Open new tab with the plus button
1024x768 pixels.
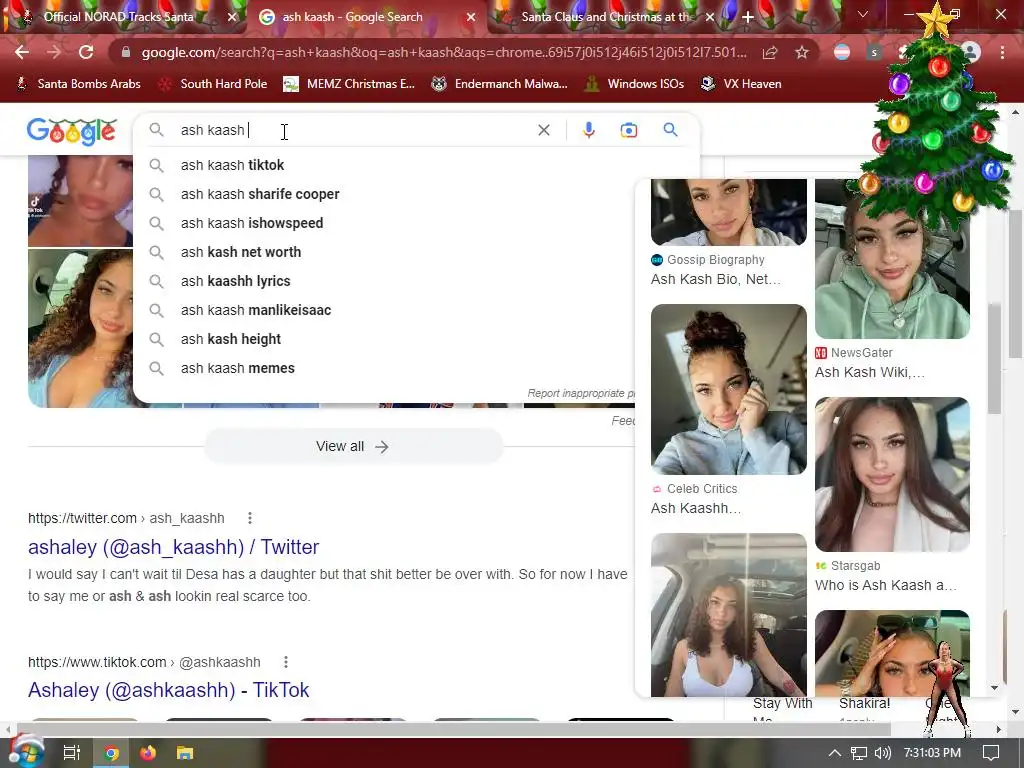coord(748,18)
